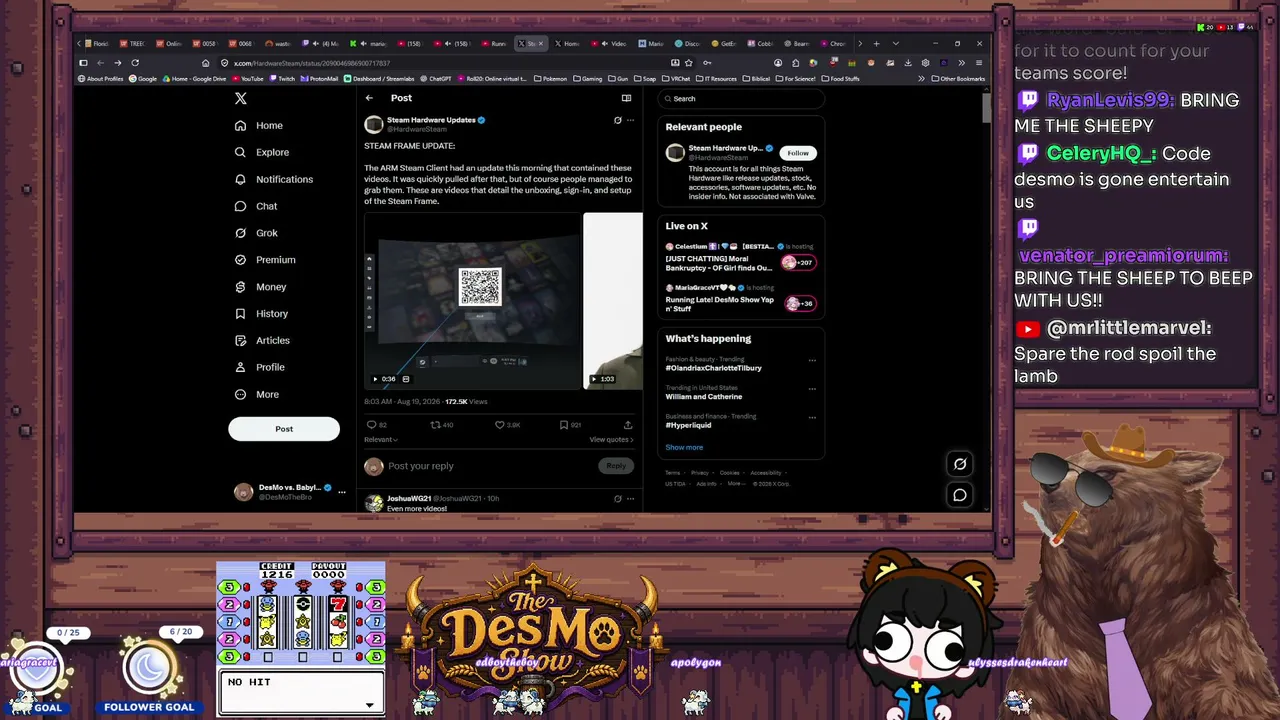Click the Grok icon on Steam Hardware post

tap(617, 120)
